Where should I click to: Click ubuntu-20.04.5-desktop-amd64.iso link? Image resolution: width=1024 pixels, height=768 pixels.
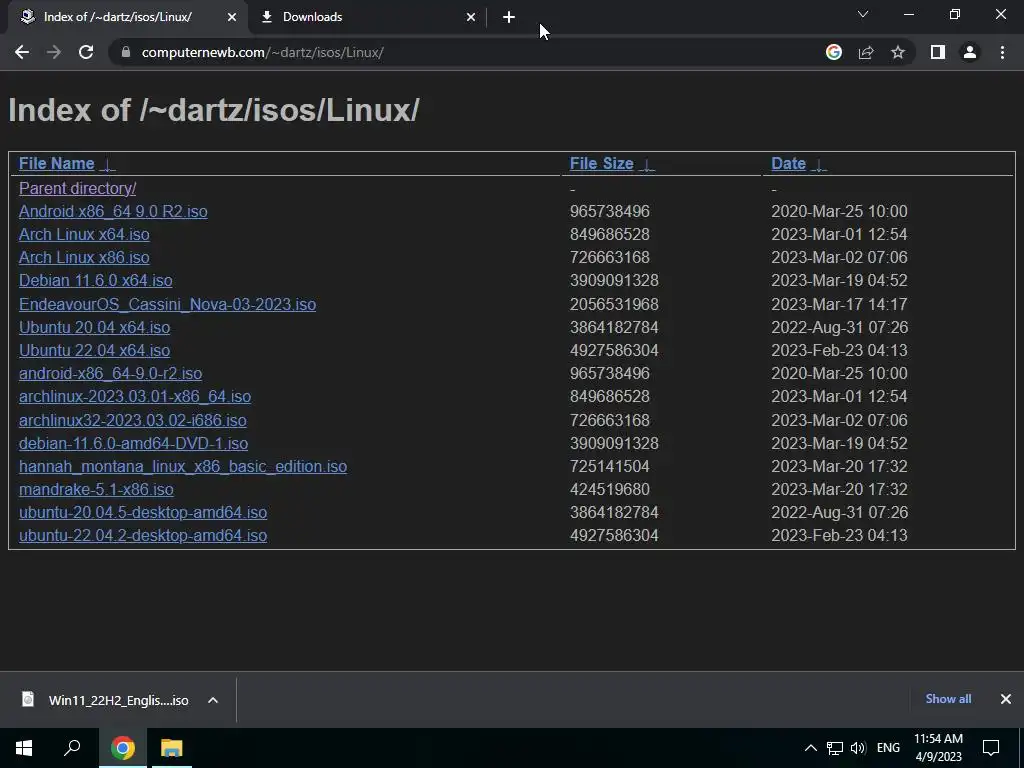[x=143, y=513]
